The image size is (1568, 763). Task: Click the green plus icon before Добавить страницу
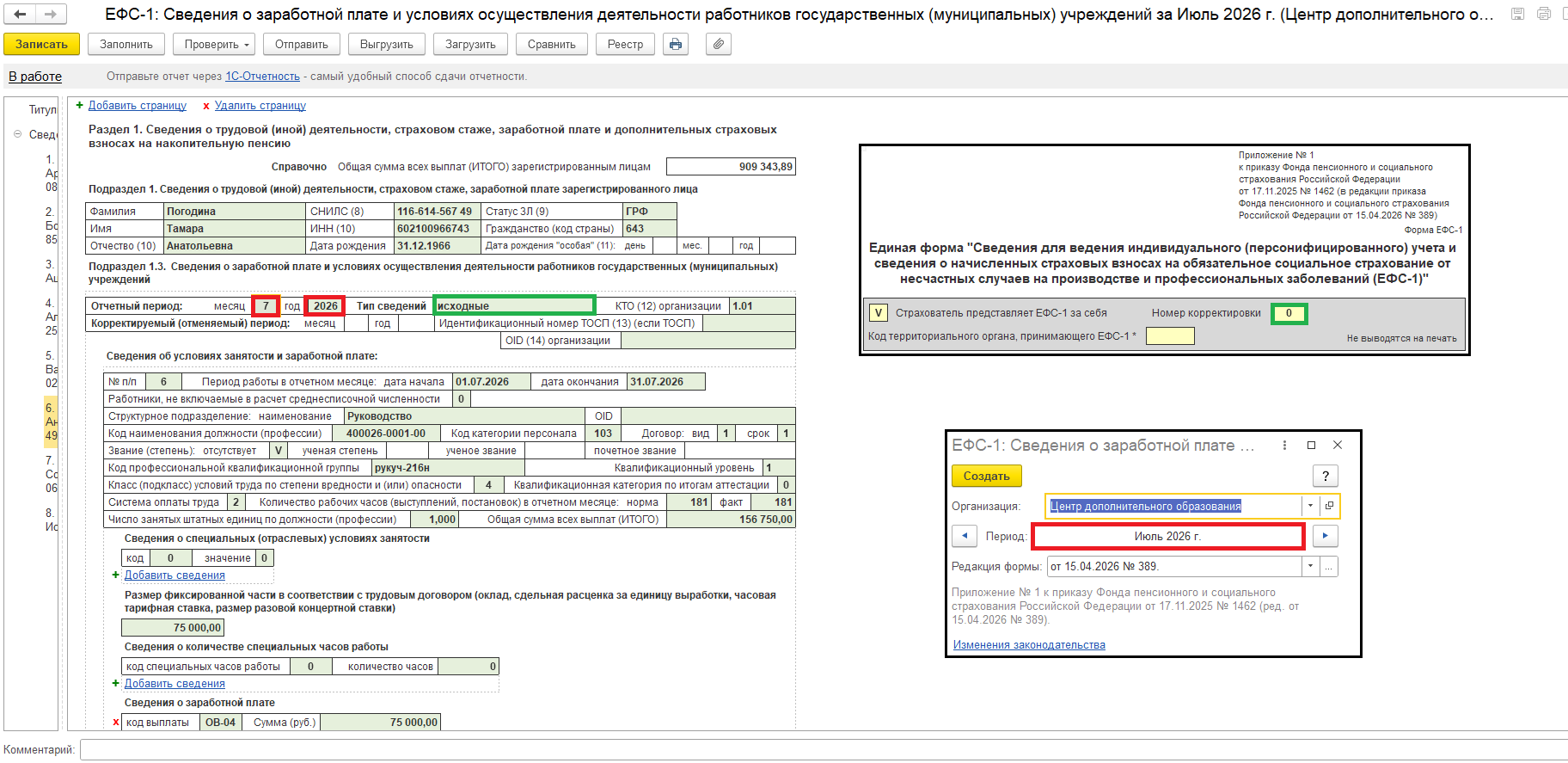[80, 106]
